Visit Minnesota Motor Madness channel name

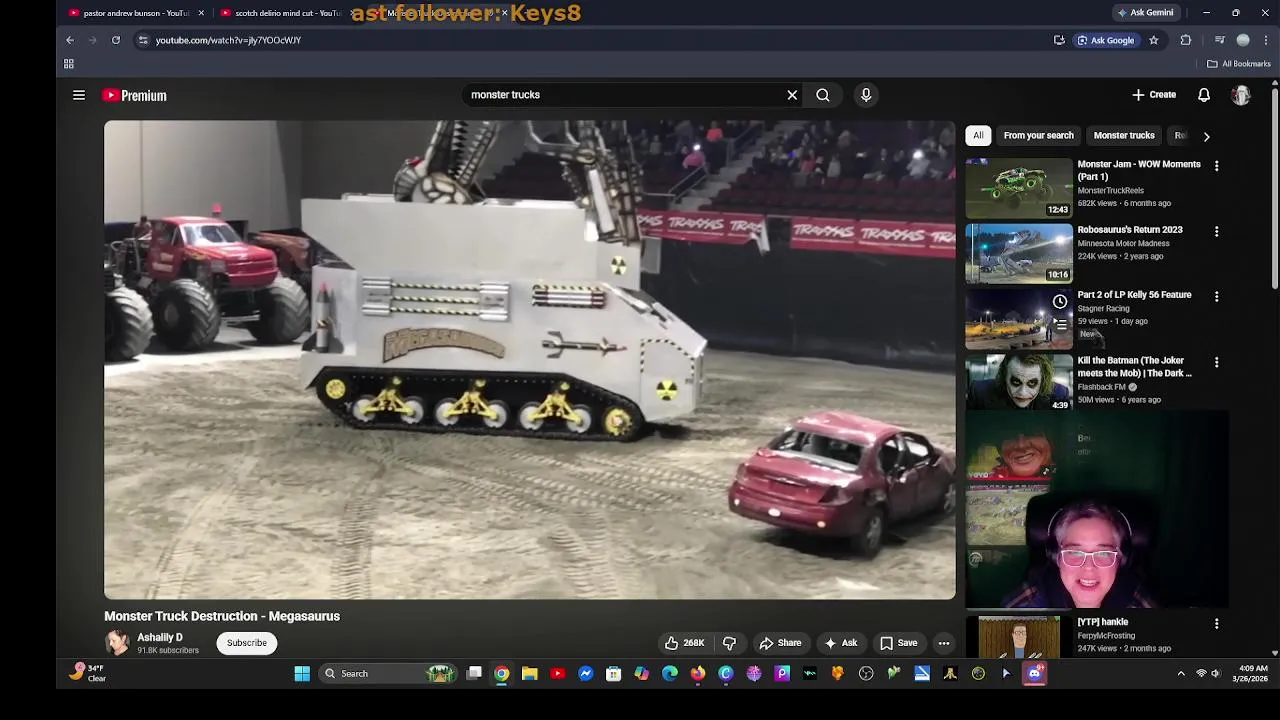1123,243
